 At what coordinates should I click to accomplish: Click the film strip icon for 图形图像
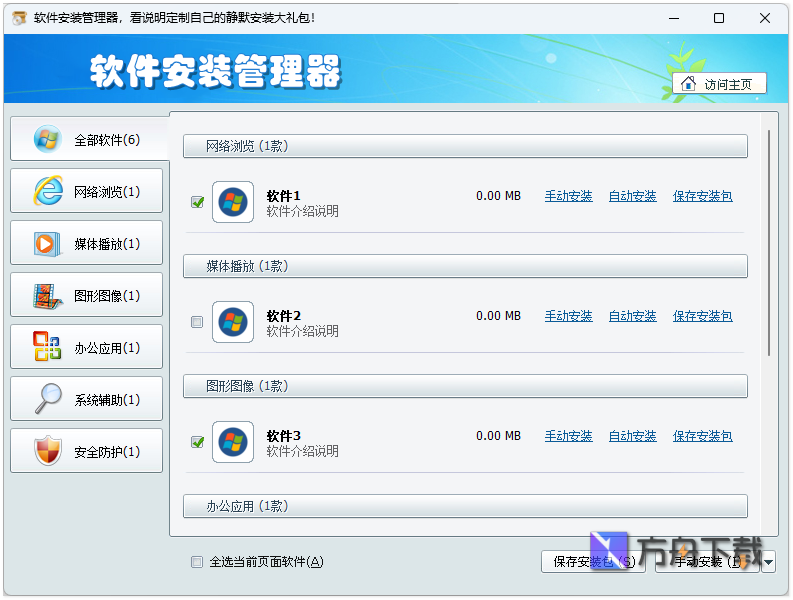pos(48,296)
